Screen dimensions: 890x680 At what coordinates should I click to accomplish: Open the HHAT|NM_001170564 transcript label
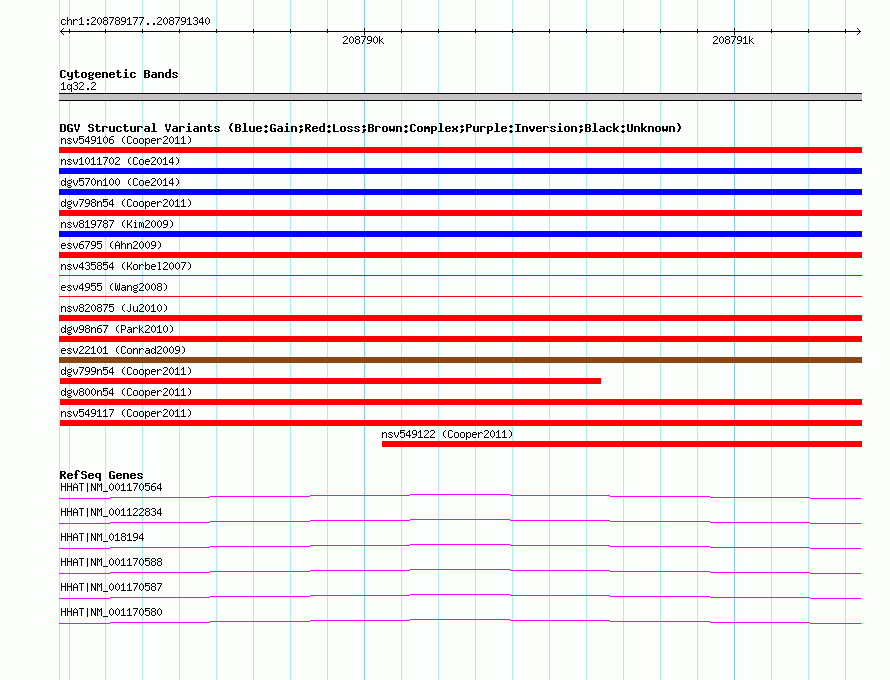[111, 488]
